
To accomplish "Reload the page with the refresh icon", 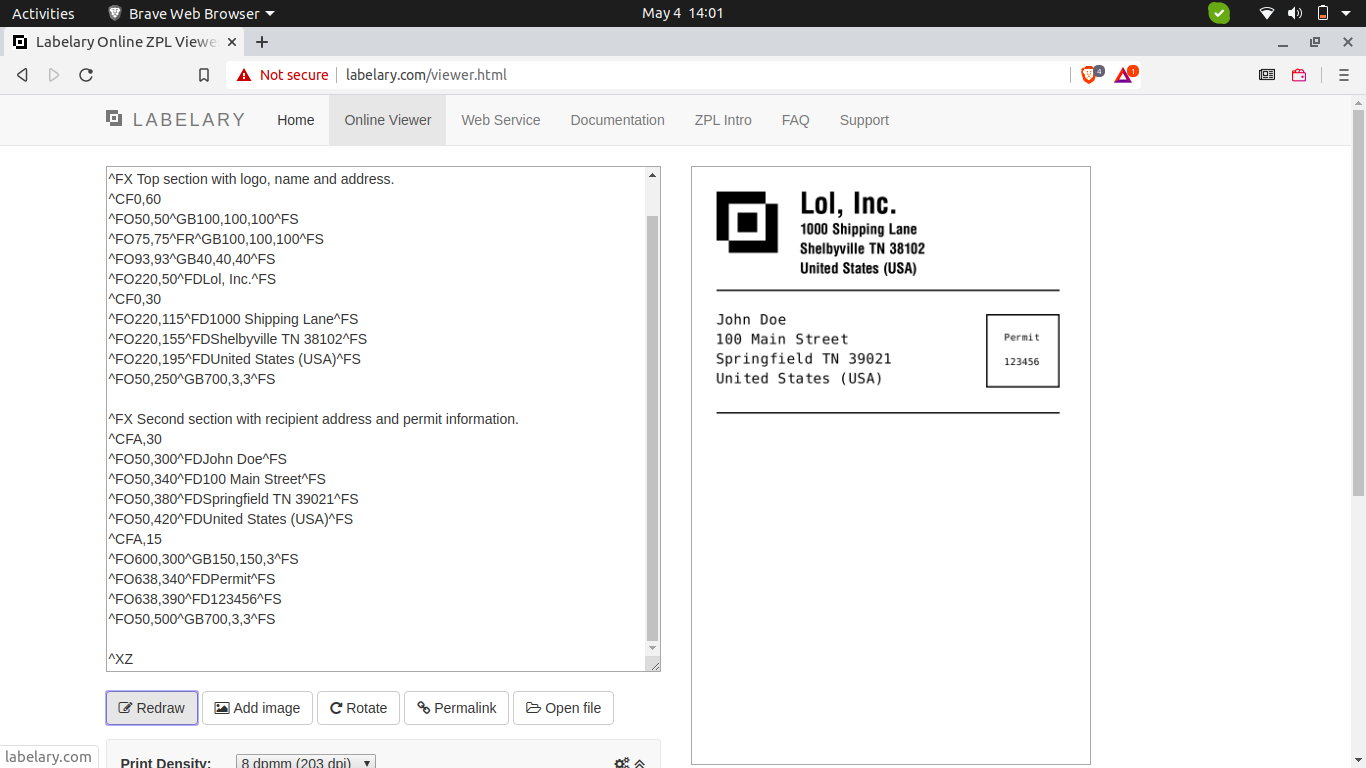I will (x=86, y=74).
